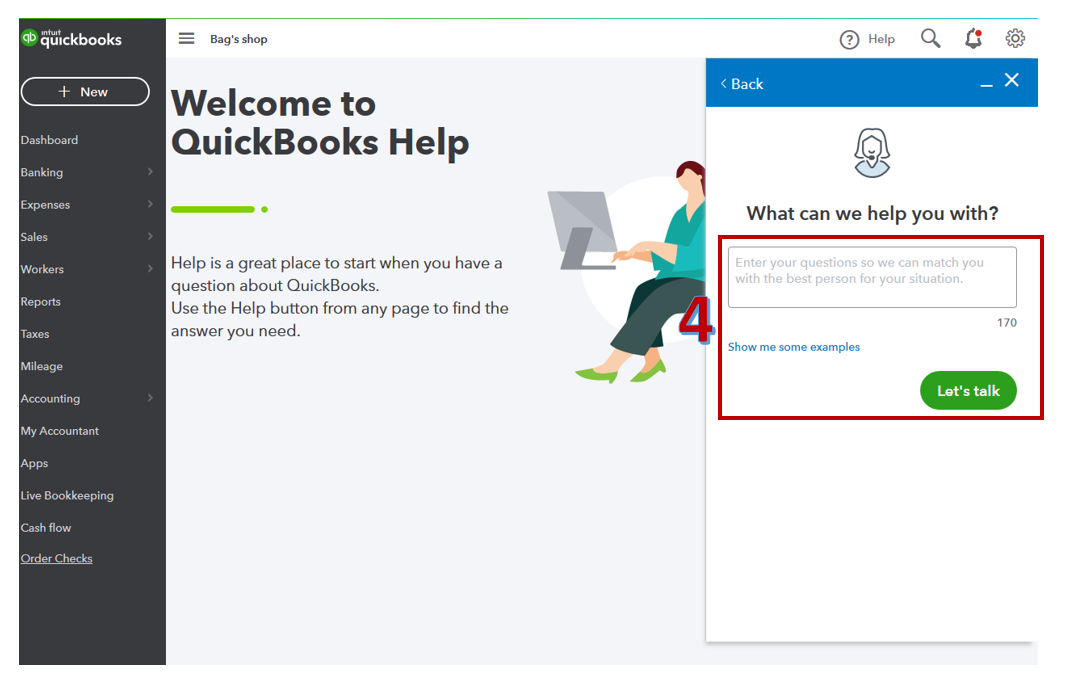This screenshot has height=680, width=1089.
Task: Open Show me some examples link
Action: coord(794,347)
